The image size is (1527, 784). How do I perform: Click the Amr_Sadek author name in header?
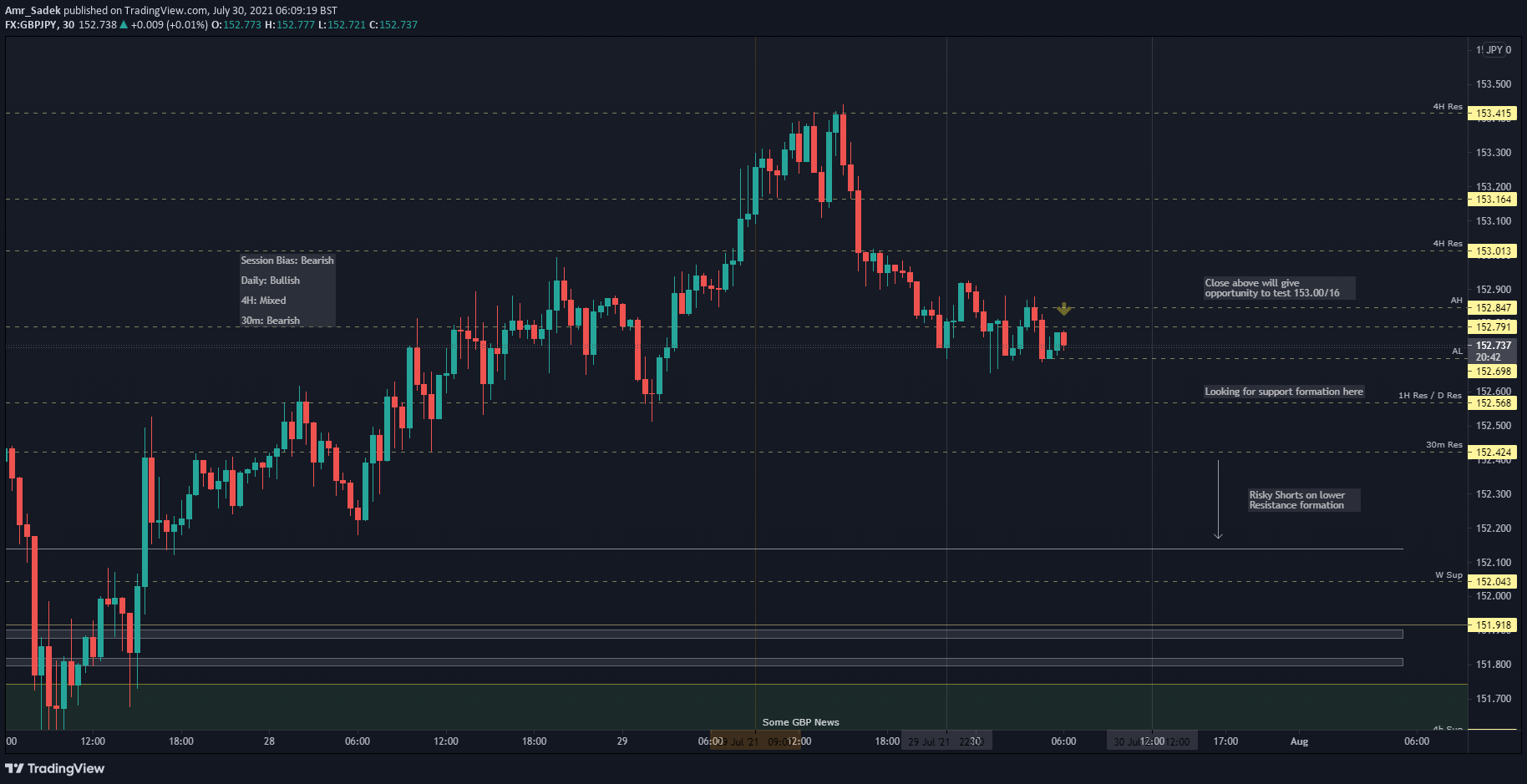[x=33, y=11]
